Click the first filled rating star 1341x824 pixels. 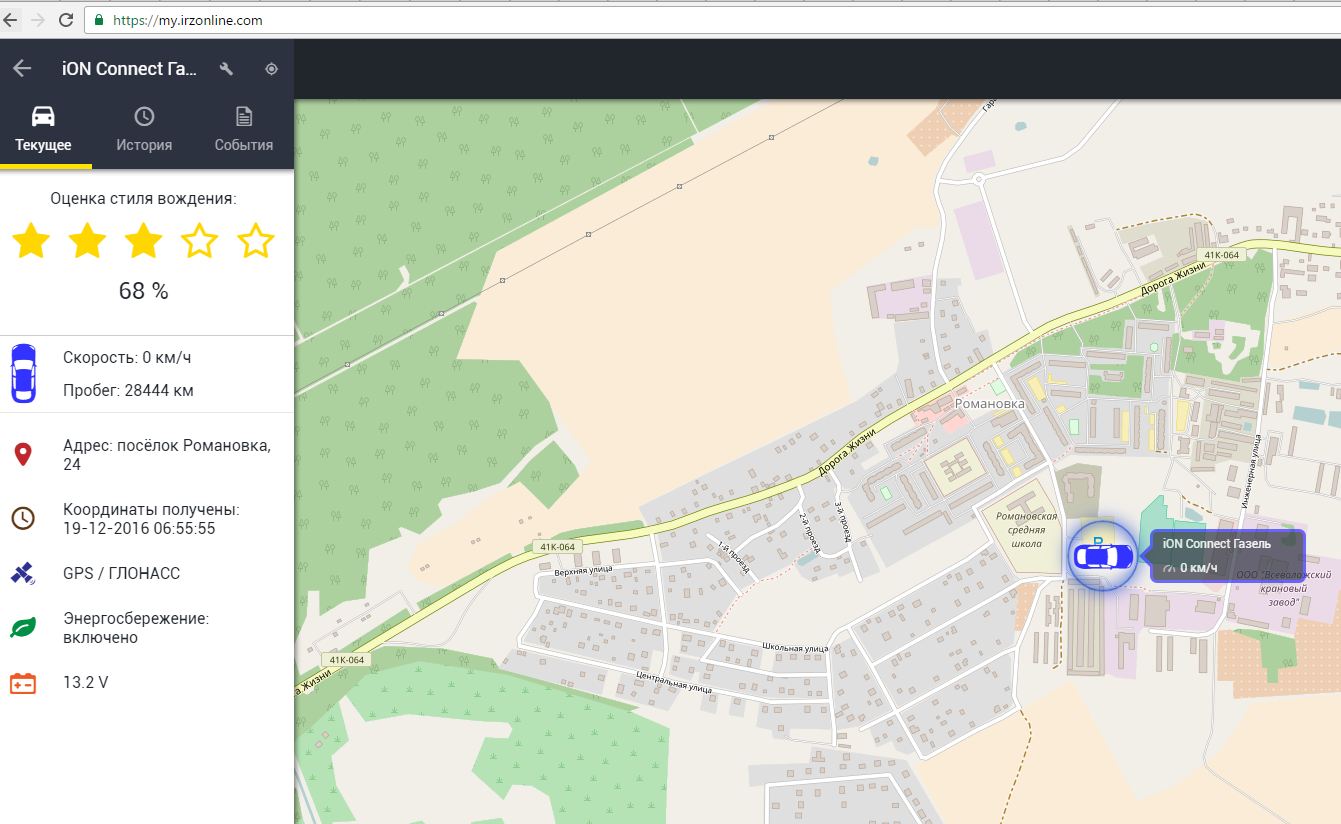[32, 241]
